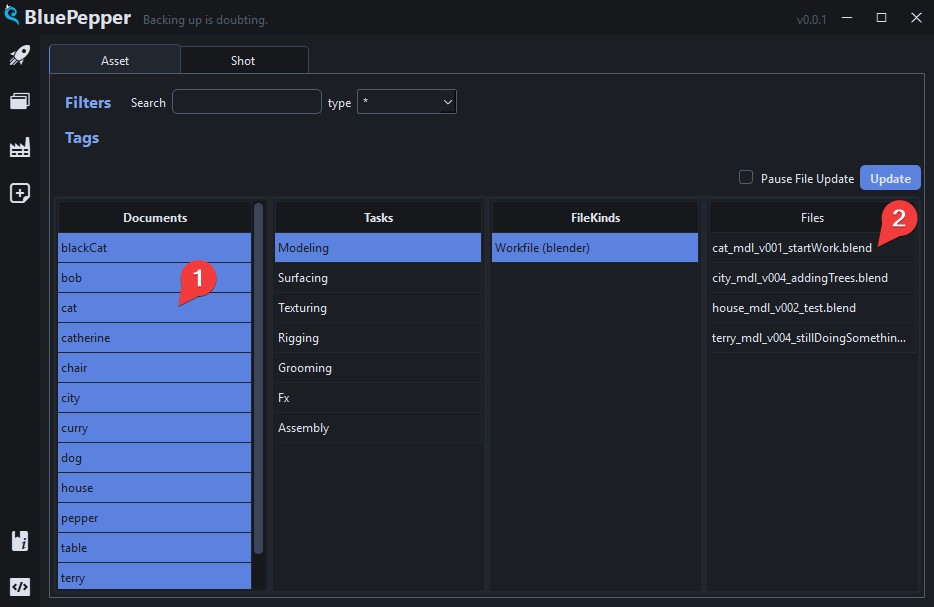Enable Pause File Update checkbox
This screenshot has height=607, width=934.
pyautogui.click(x=745, y=177)
